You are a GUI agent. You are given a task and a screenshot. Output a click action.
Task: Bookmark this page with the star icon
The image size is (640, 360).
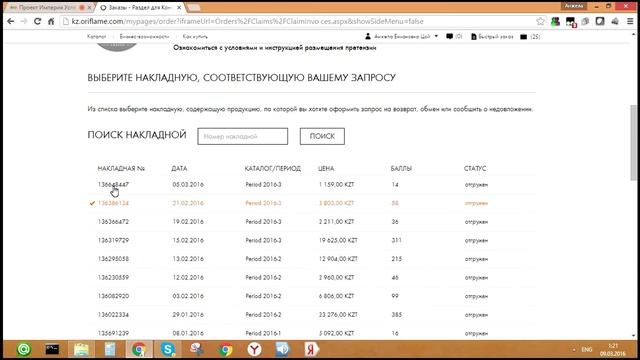click(540, 21)
